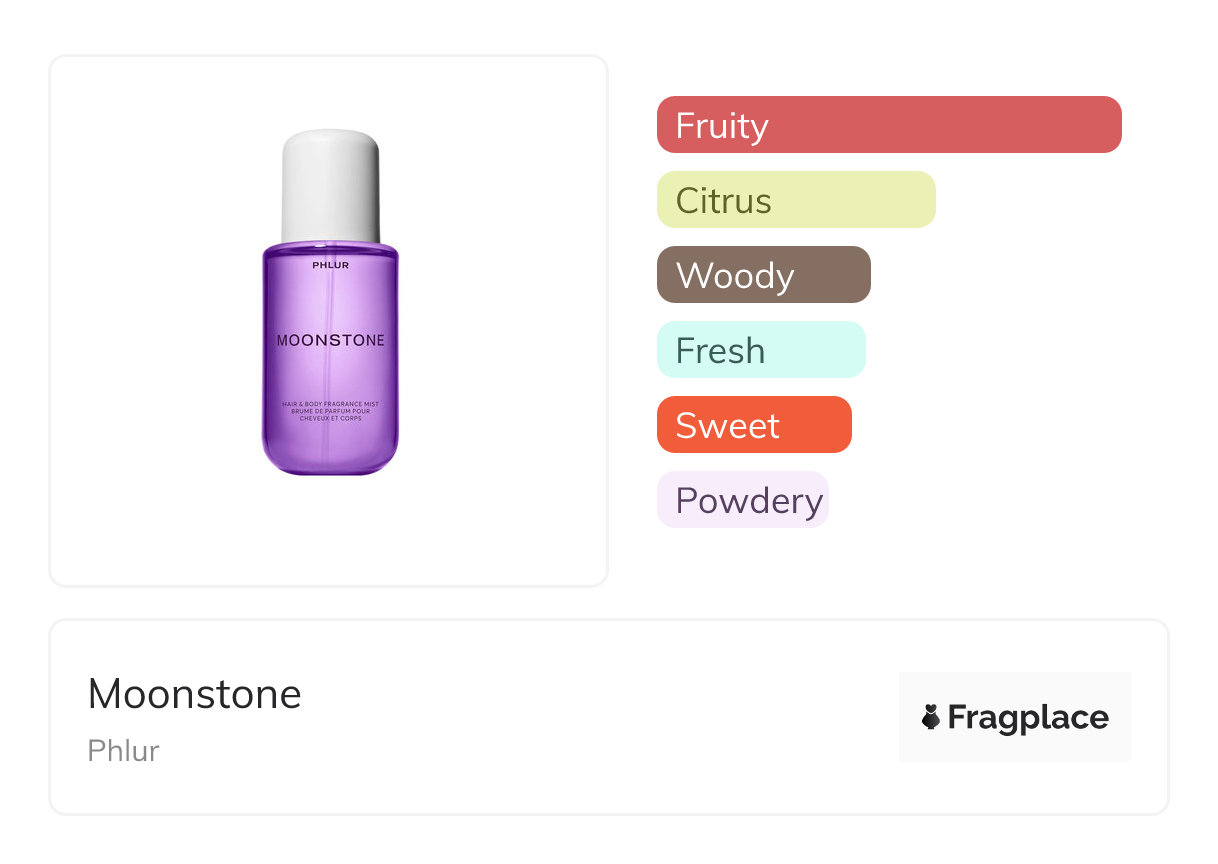The image size is (1218, 864).
Task: Select the red Fruity accord bar
Action: [889, 125]
